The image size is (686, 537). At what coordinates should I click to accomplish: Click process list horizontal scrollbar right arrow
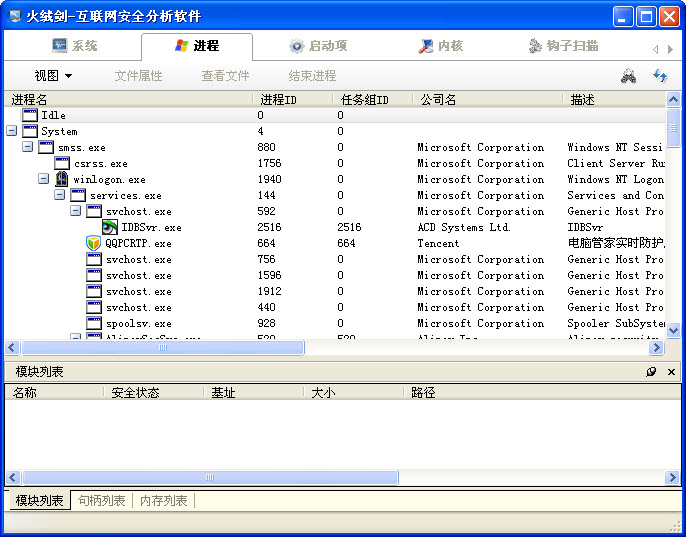click(656, 347)
